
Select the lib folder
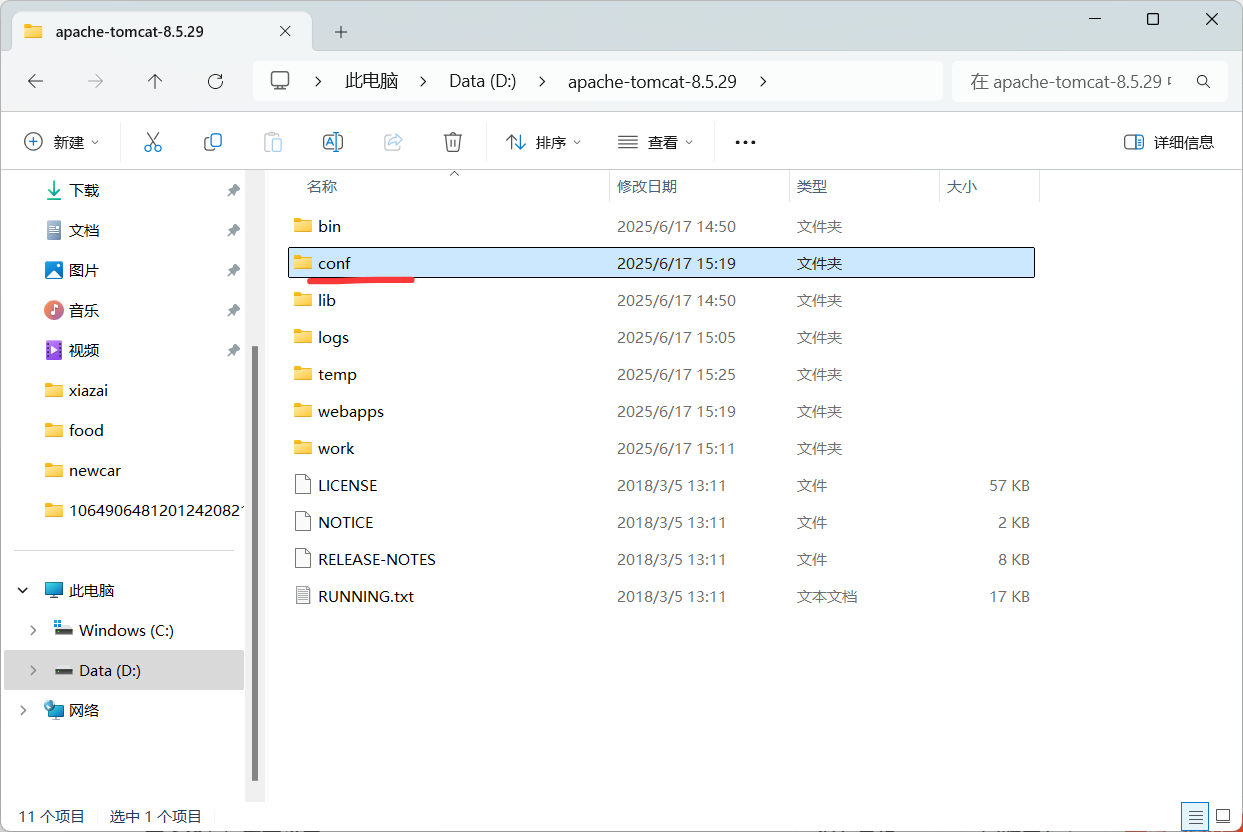tap(661, 300)
